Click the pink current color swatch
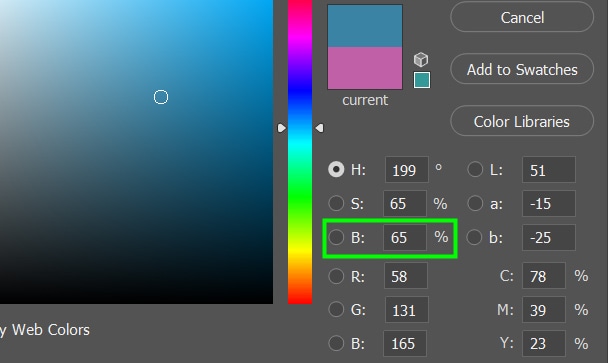This screenshot has height=363, width=608. [365, 68]
